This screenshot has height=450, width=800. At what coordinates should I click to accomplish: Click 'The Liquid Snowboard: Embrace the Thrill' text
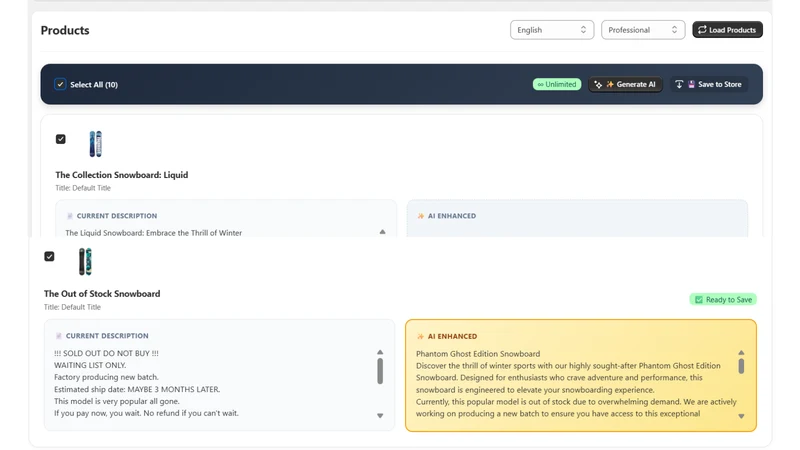[x=154, y=233]
